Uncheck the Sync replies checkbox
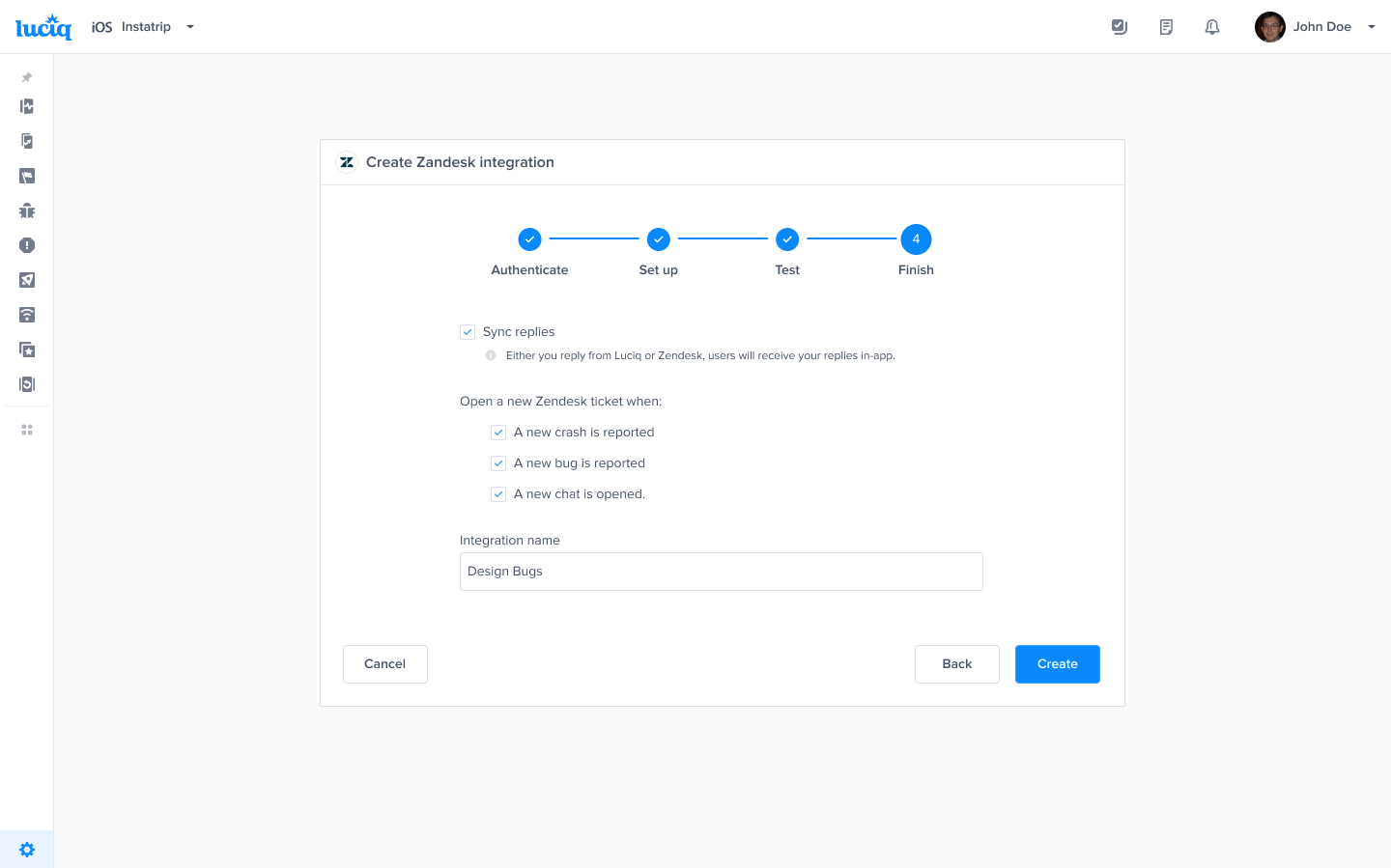The image size is (1391, 868). [468, 331]
